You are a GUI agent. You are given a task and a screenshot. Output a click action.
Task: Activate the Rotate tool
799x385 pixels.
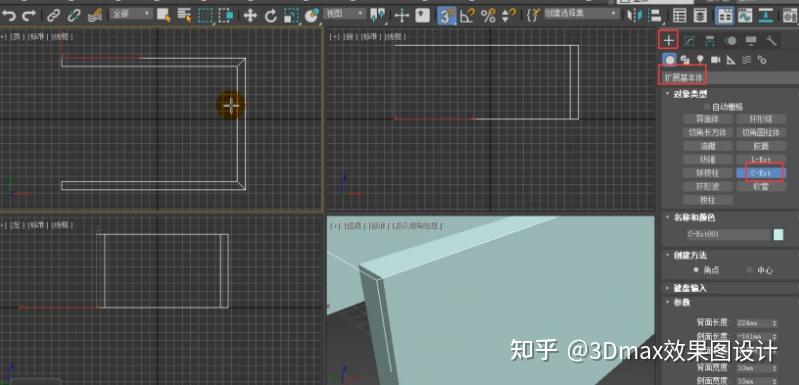tap(271, 16)
